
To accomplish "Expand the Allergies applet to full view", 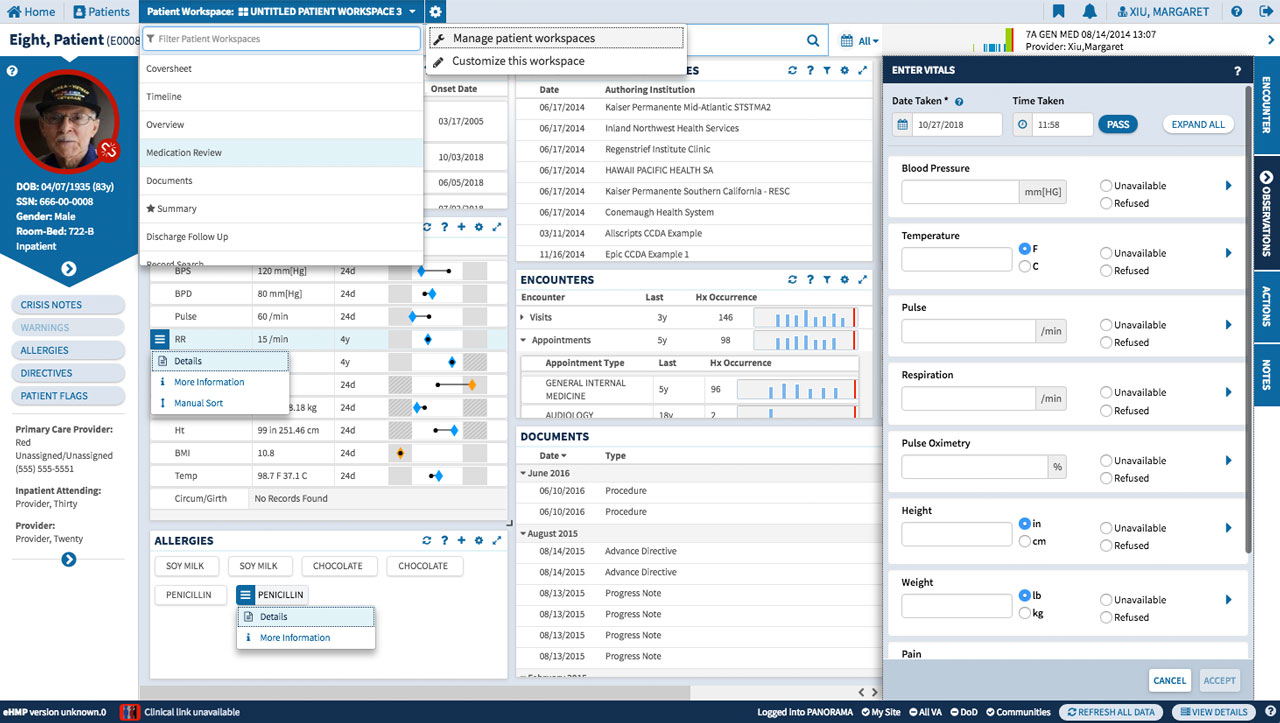I will [497, 541].
